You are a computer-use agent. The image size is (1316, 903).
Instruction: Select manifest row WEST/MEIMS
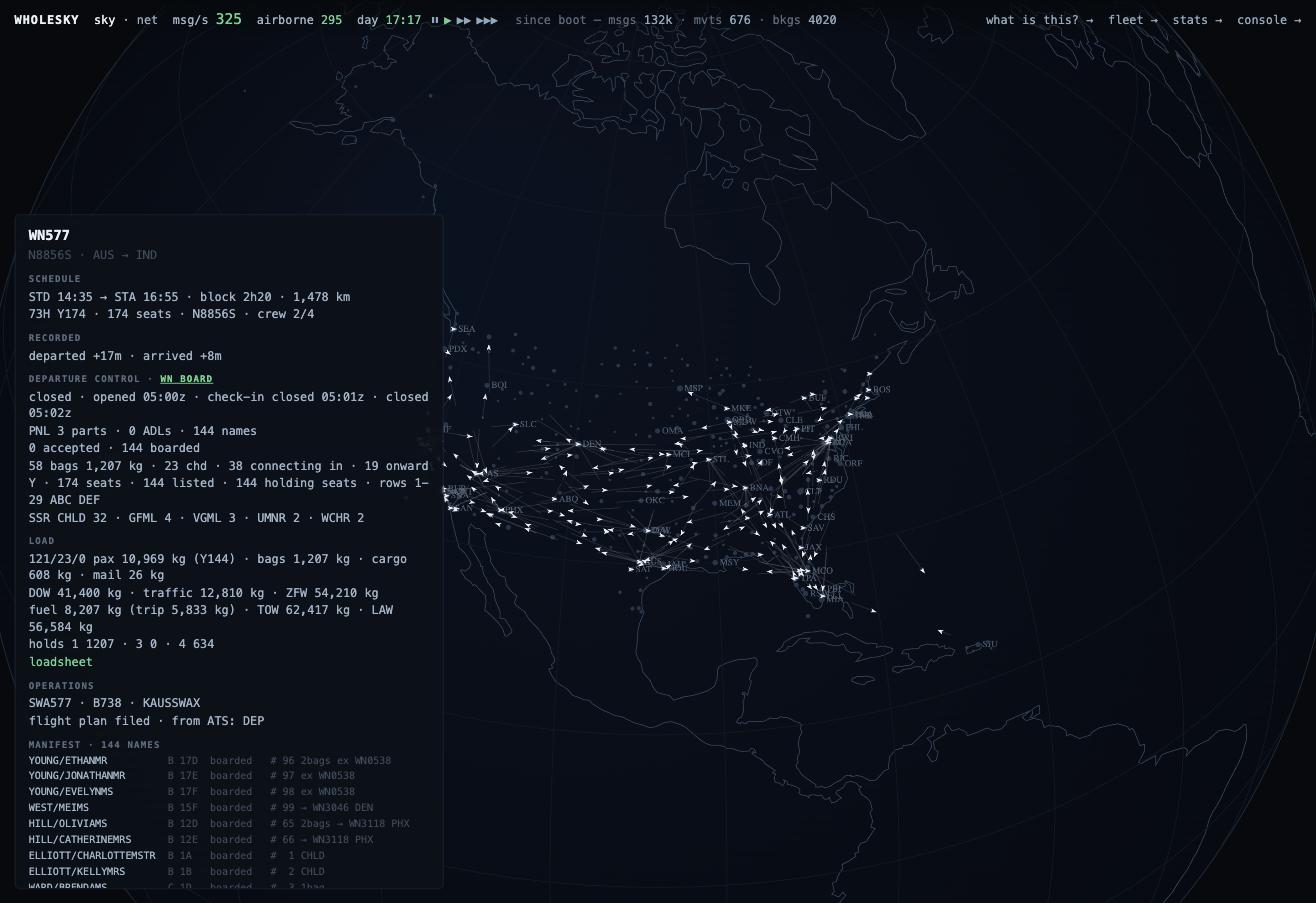pyautogui.click(x=228, y=808)
